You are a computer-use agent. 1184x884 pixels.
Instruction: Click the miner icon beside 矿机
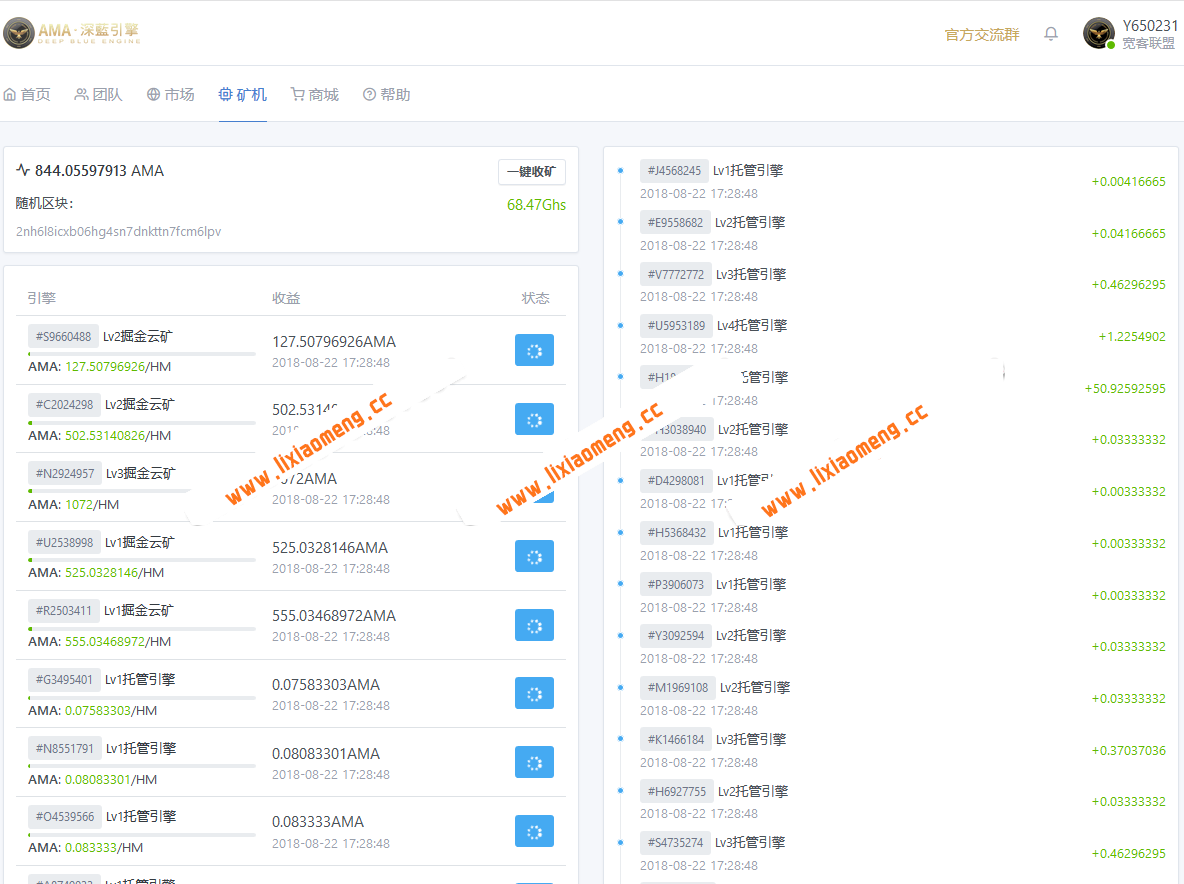[225, 93]
